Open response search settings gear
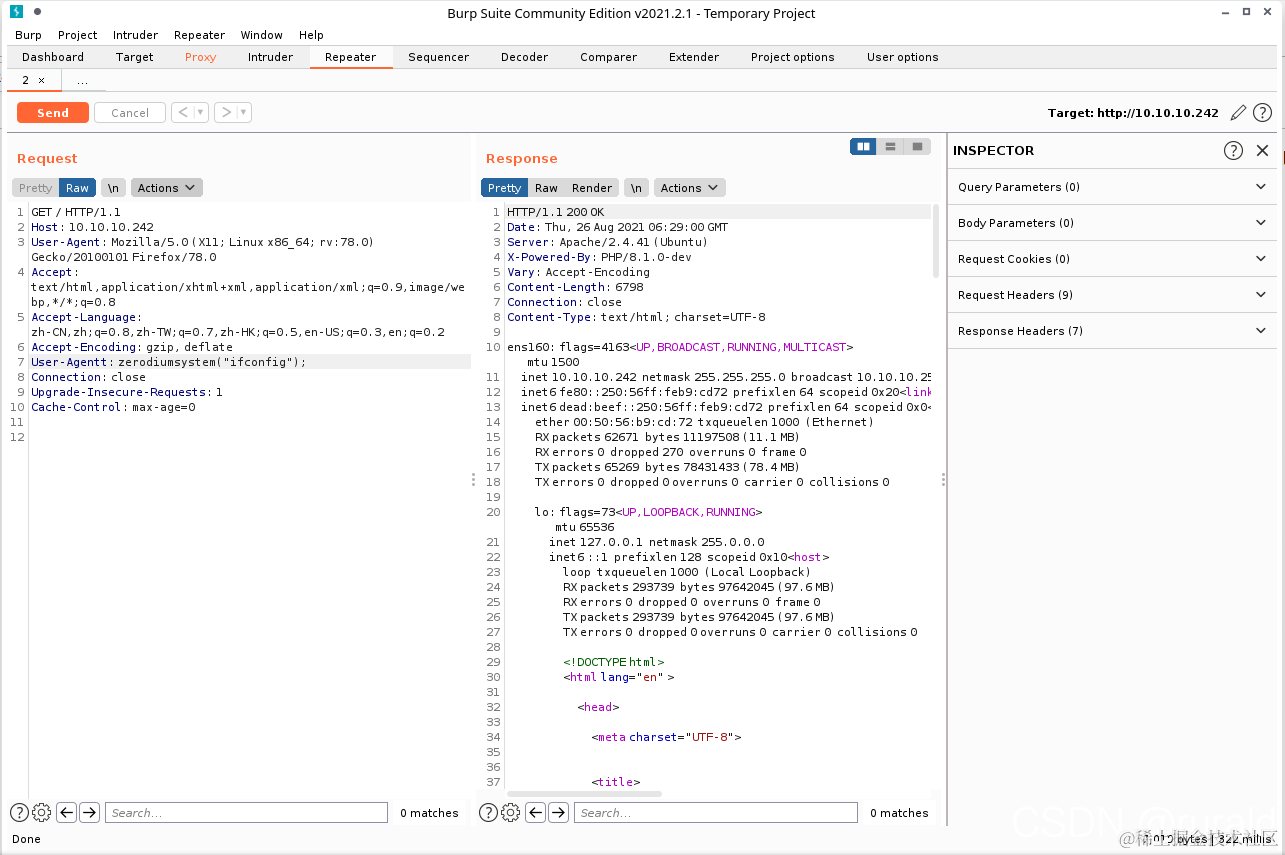This screenshot has height=855, width=1285. click(x=511, y=812)
